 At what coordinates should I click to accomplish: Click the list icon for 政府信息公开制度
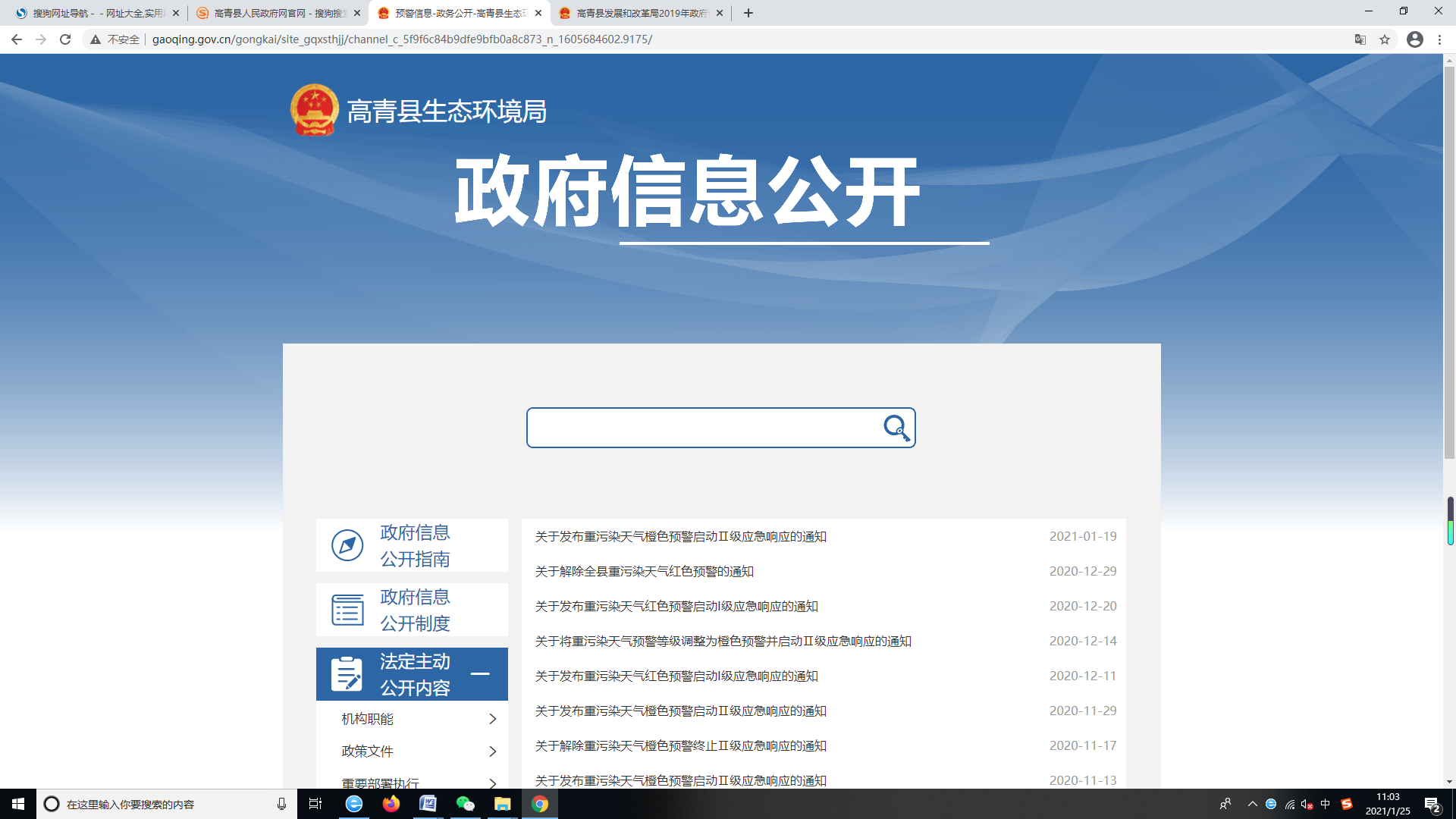[x=347, y=610]
